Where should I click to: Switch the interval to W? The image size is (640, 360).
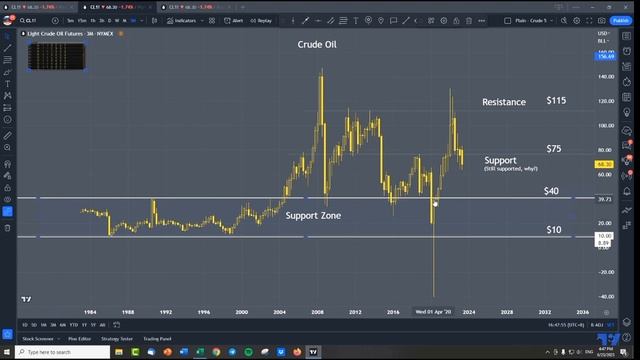pos(117,21)
